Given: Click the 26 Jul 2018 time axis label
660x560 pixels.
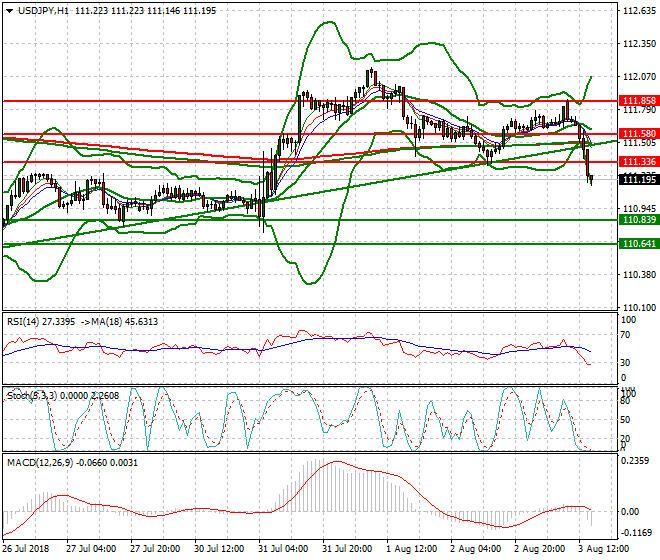Looking at the screenshot, I should point(26,549).
